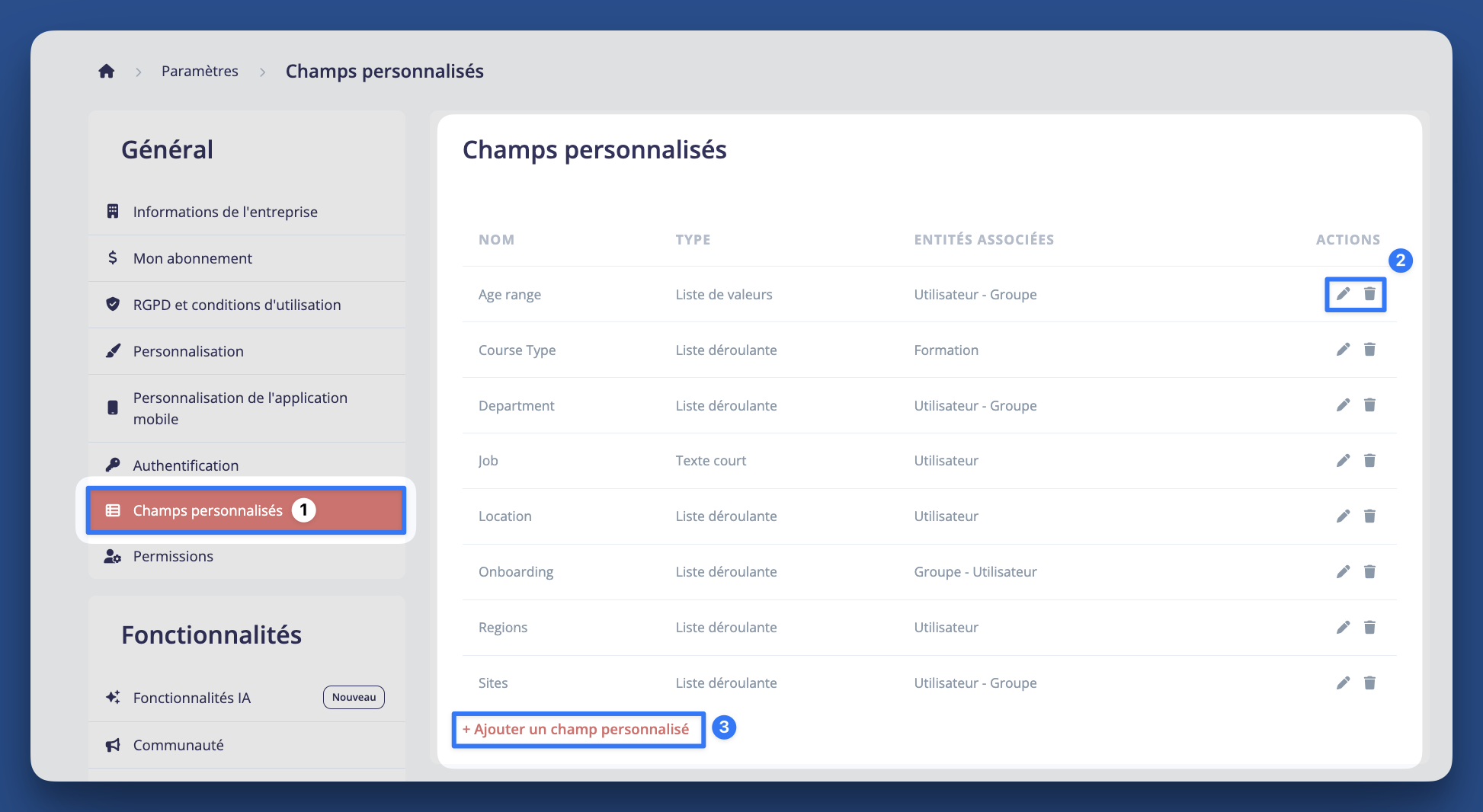This screenshot has height=812, width=1483.
Task: Select the Job name cell
Action: pyautogui.click(x=488, y=461)
